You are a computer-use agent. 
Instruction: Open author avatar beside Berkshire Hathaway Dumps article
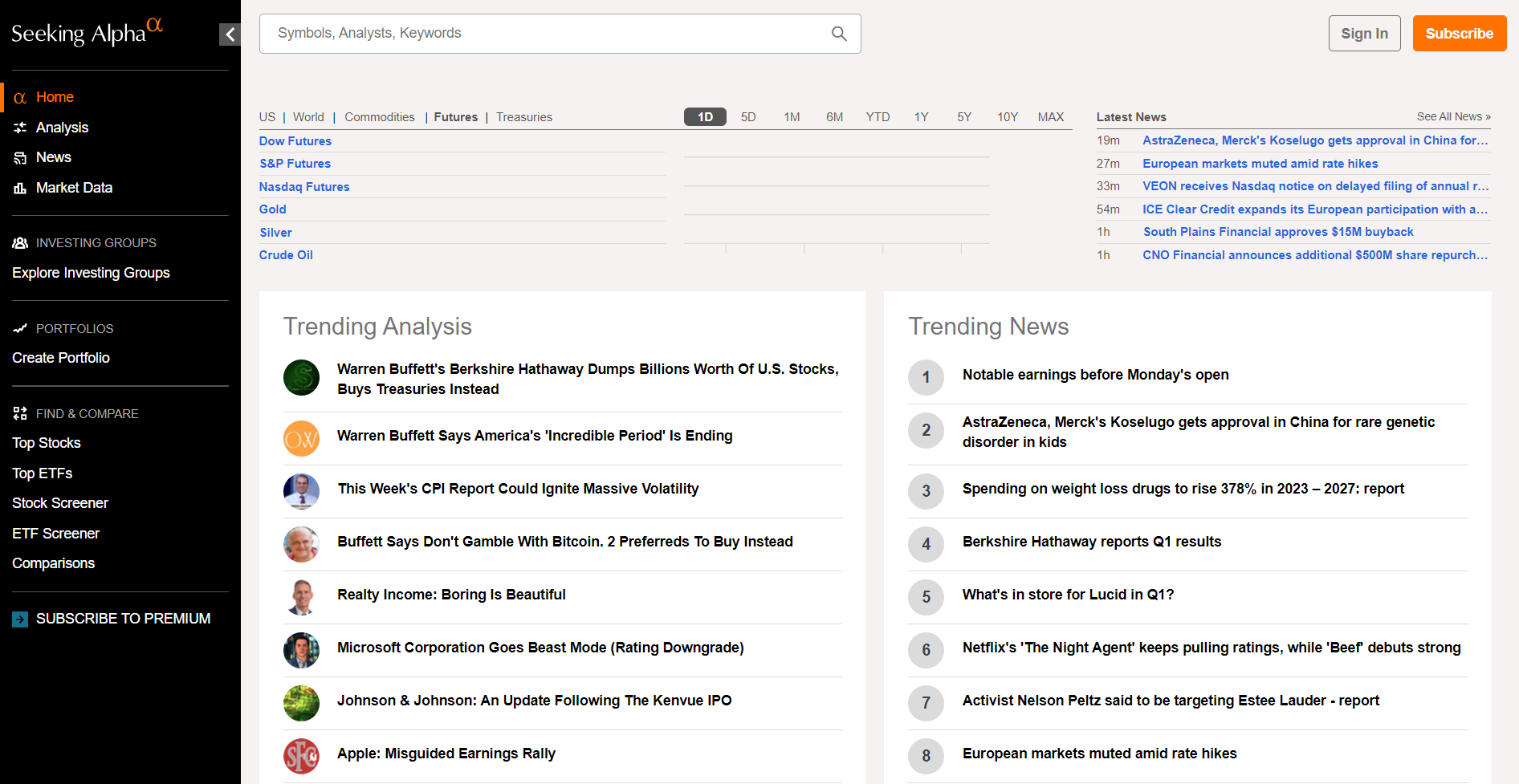pyautogui.click(x=301, y=377)
